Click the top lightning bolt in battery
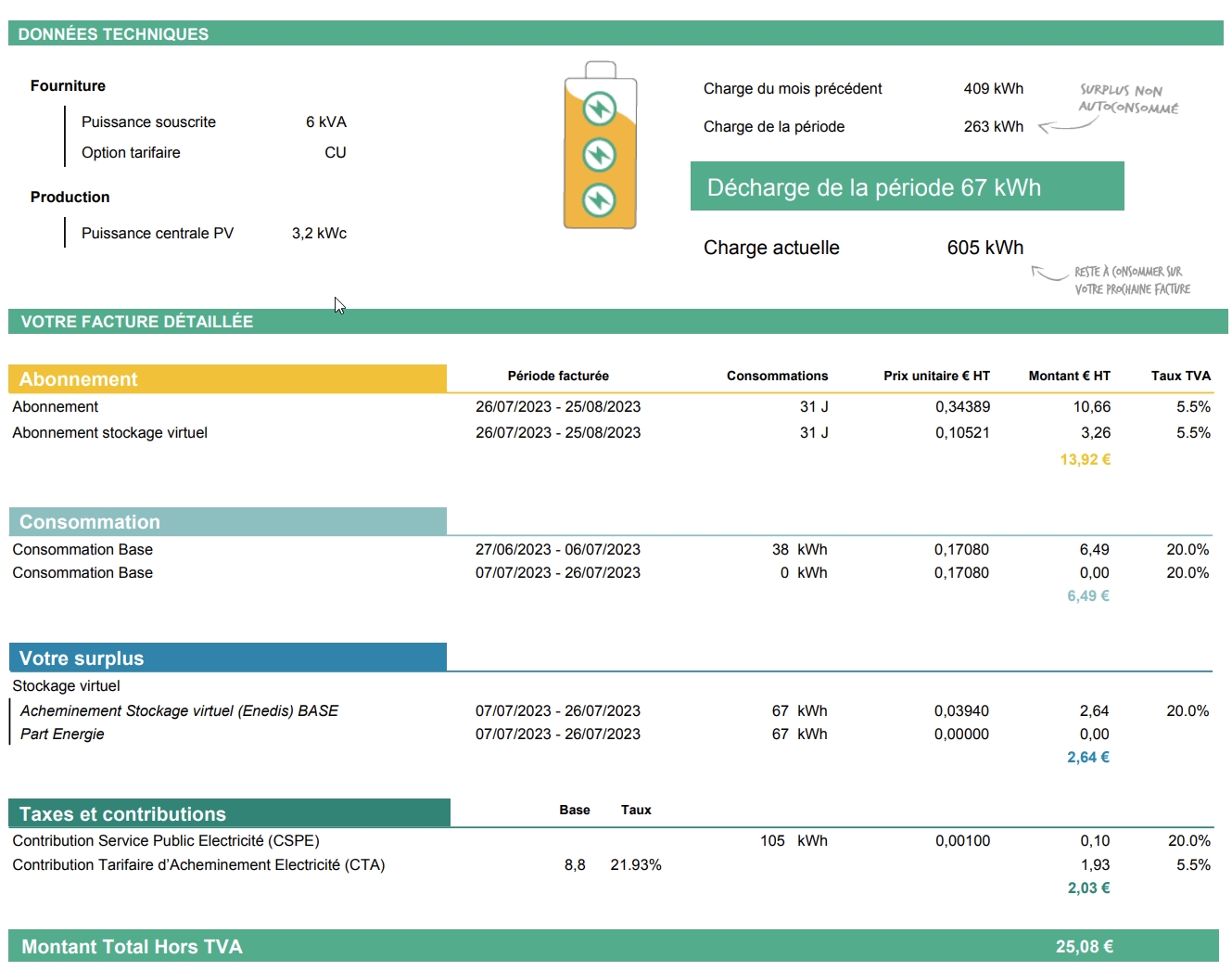Viewport: 1232px width, 971px height. pos(600,109)
